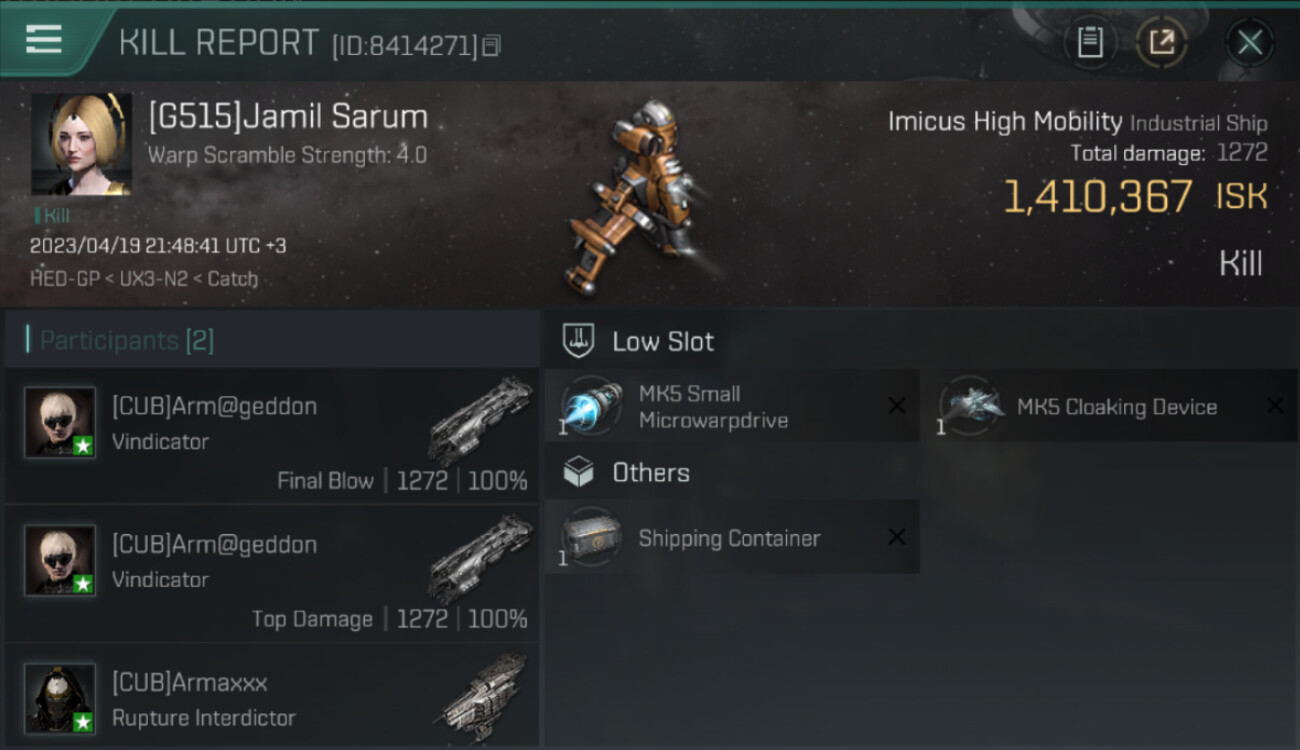View Jamil Sarum's character portrait
The width and height of the screenshot is (1300, 750).
pos(81,145)
